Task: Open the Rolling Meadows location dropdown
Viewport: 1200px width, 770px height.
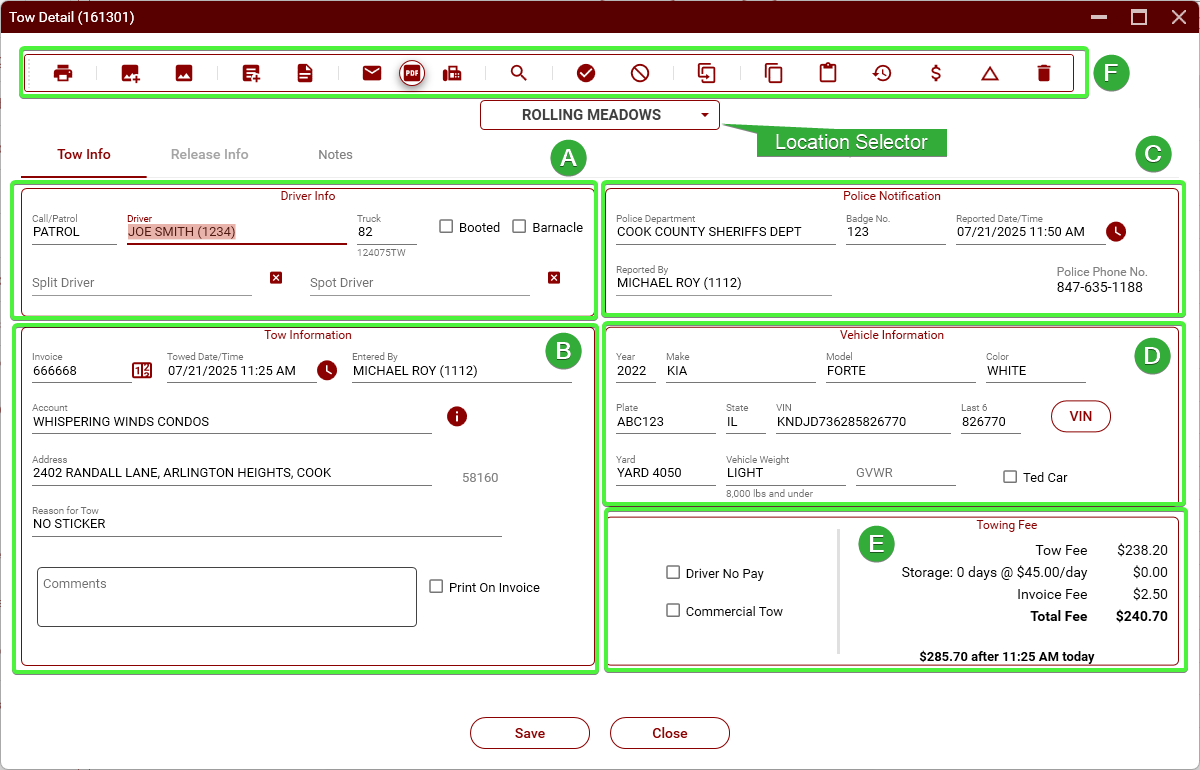Action: 600,115
